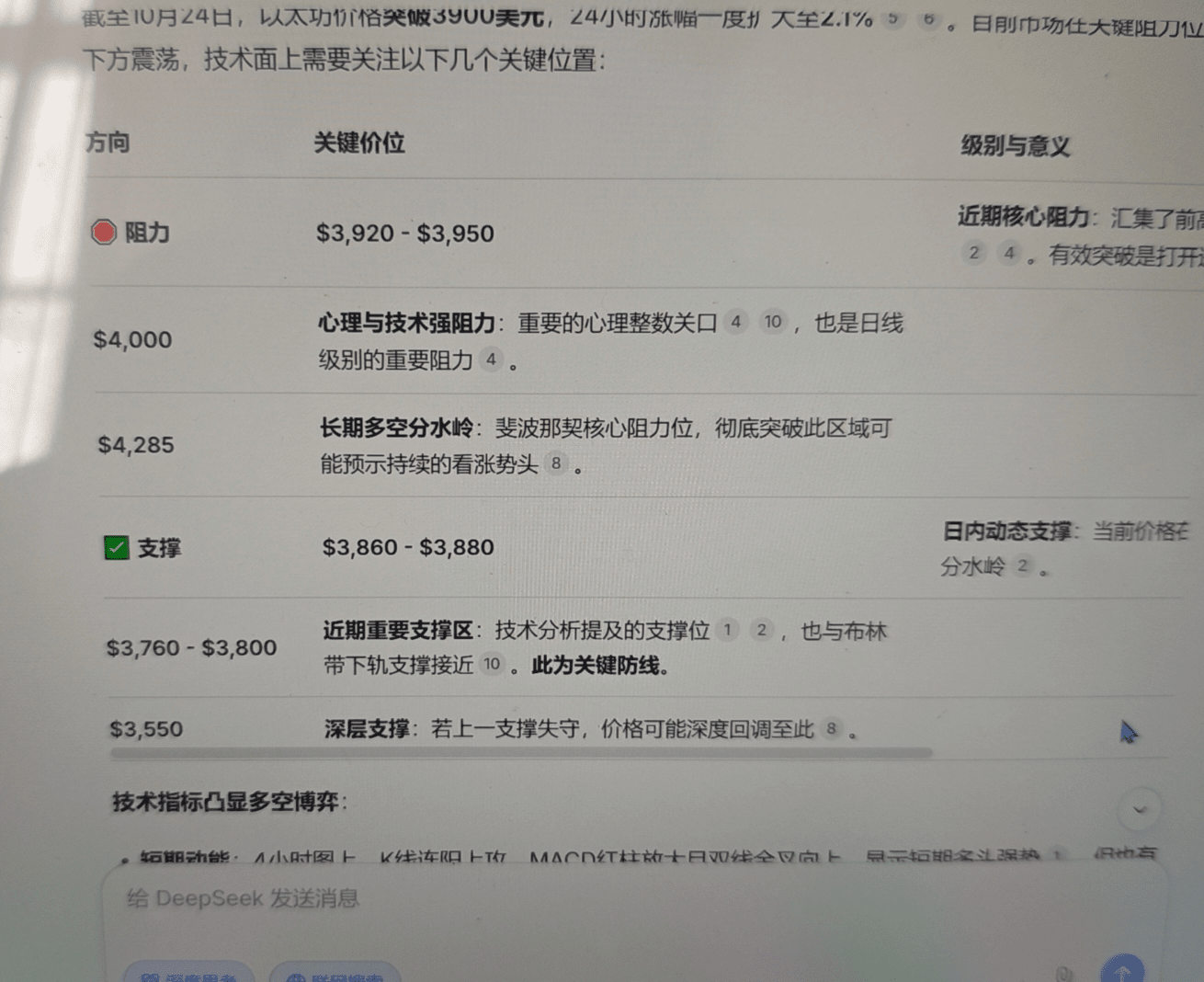This screenshot has height=982, width=1204.
Task: Open citation 8 in the $4,285 row
Action: (x=555, y=463)
